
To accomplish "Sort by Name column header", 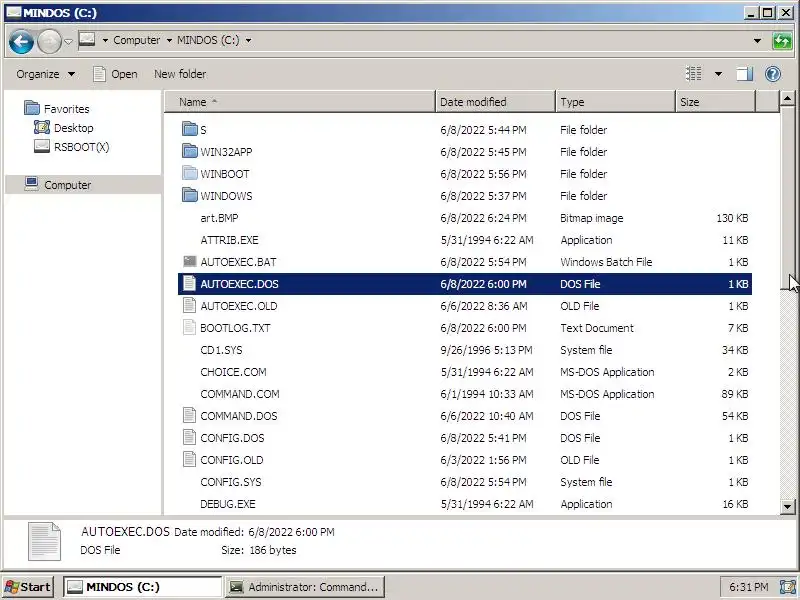I will point(300,102).
